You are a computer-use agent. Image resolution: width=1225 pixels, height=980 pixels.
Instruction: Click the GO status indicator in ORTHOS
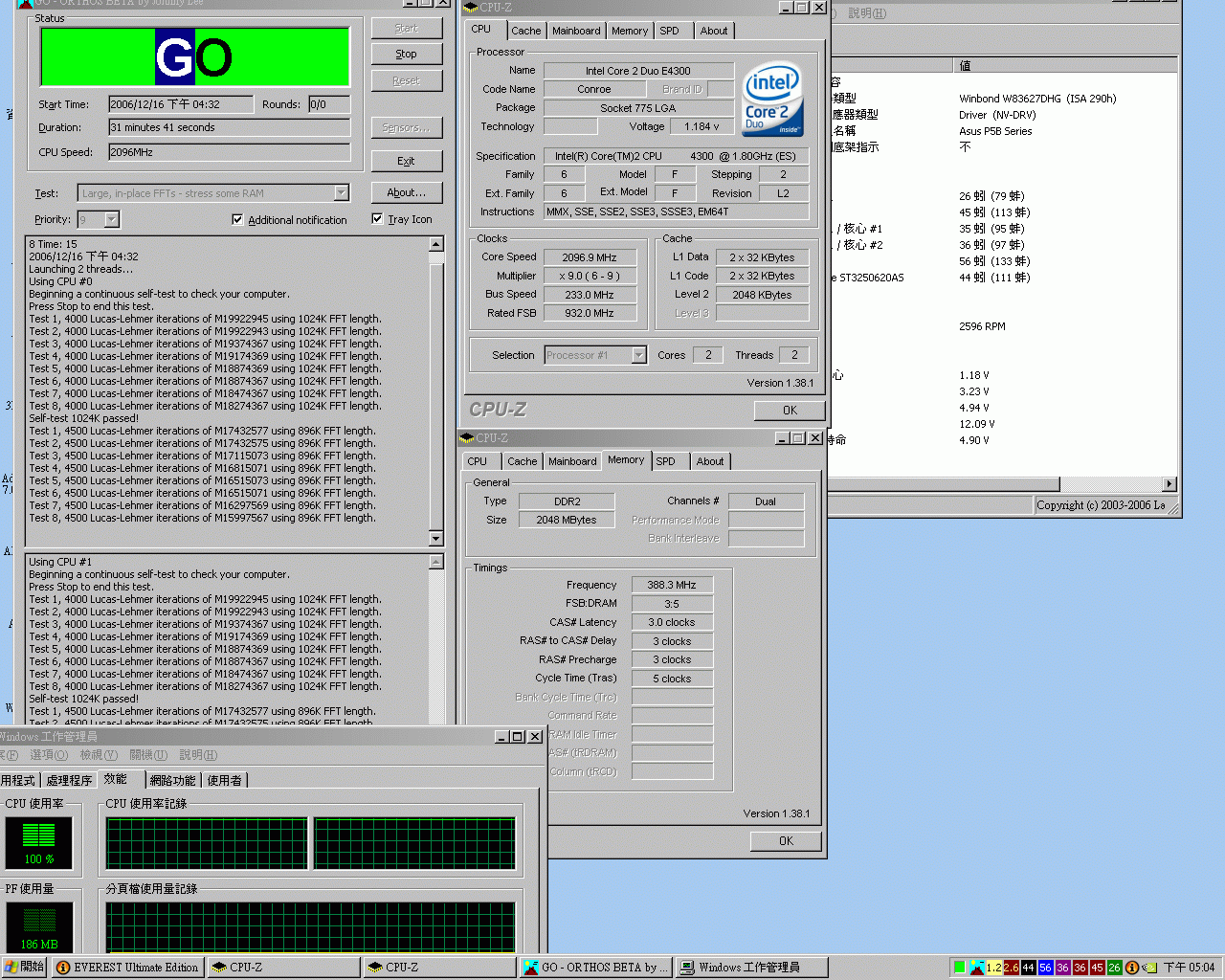tap(194, 56)
